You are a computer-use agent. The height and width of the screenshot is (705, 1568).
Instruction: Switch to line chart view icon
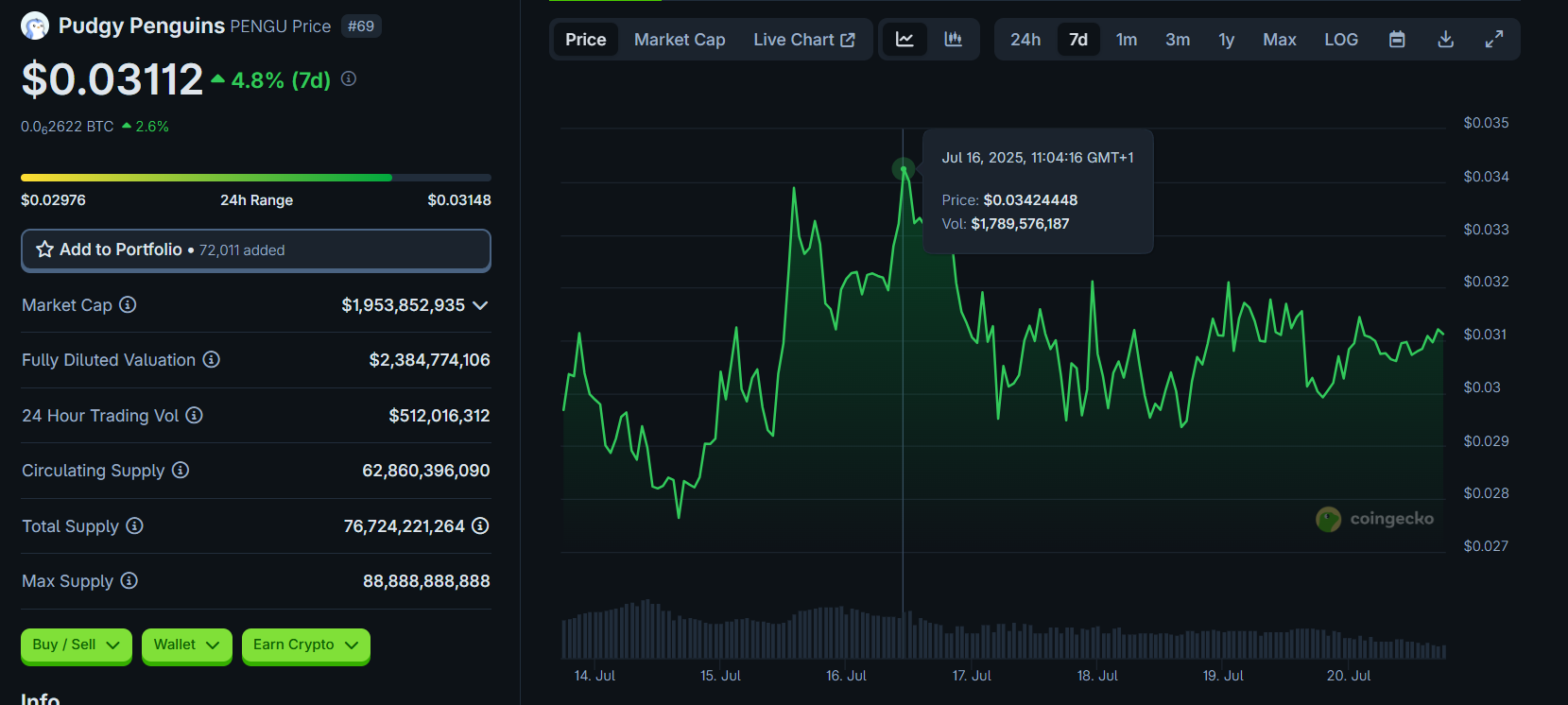point(905,40)
